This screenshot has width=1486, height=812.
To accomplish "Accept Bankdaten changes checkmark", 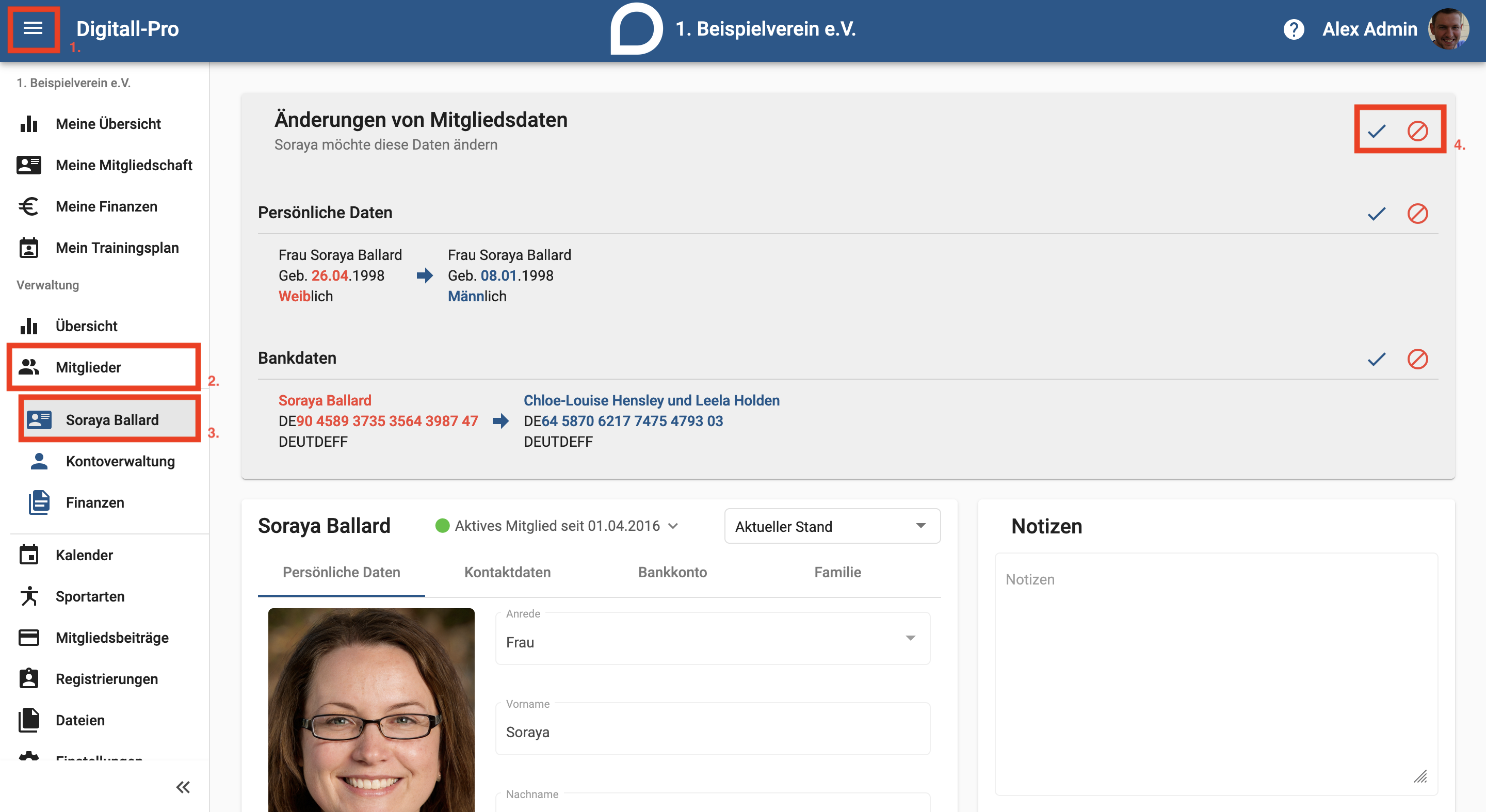I will [1377, 359].
